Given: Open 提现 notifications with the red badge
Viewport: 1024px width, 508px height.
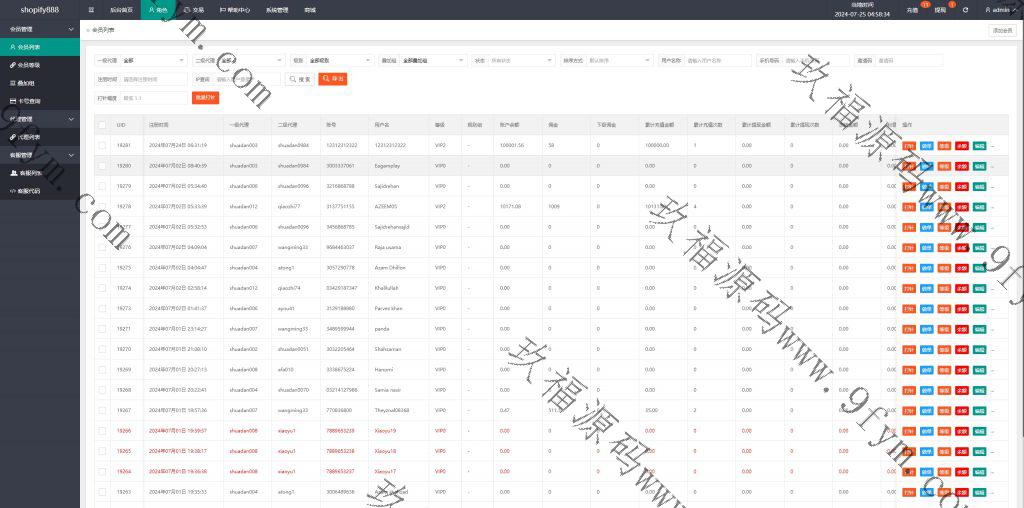Looking at the screenshot, I should point(939,9).
